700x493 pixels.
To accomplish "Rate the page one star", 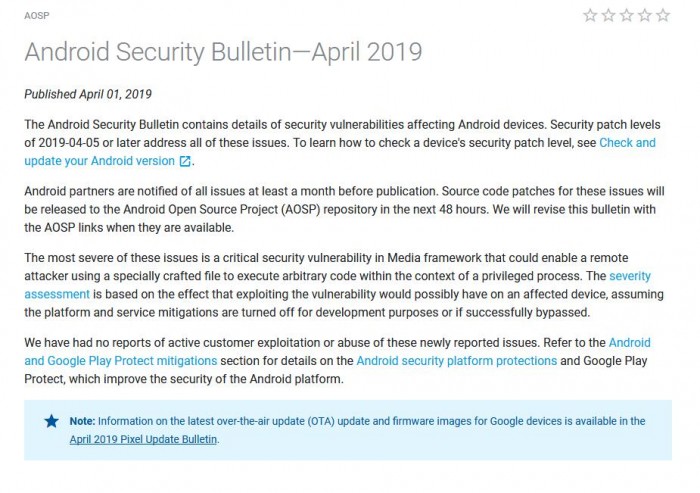I will tap(590, 15).
